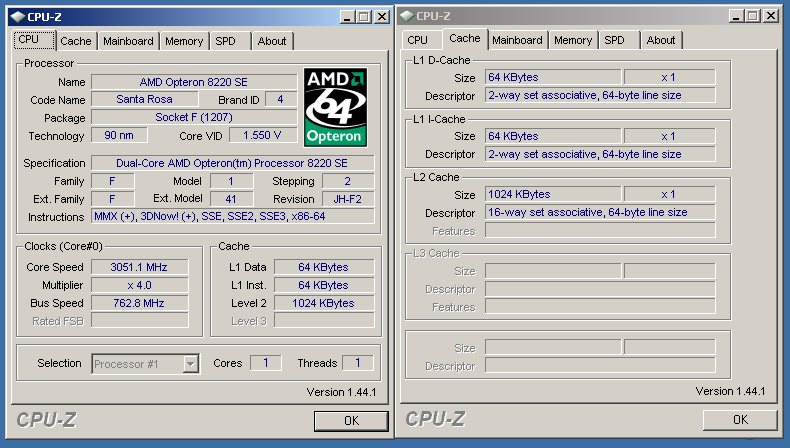Click the Specification field Dual-Core AMD Opteron
790x448 pixels.
pyautogui.click(x=232, y=163)
